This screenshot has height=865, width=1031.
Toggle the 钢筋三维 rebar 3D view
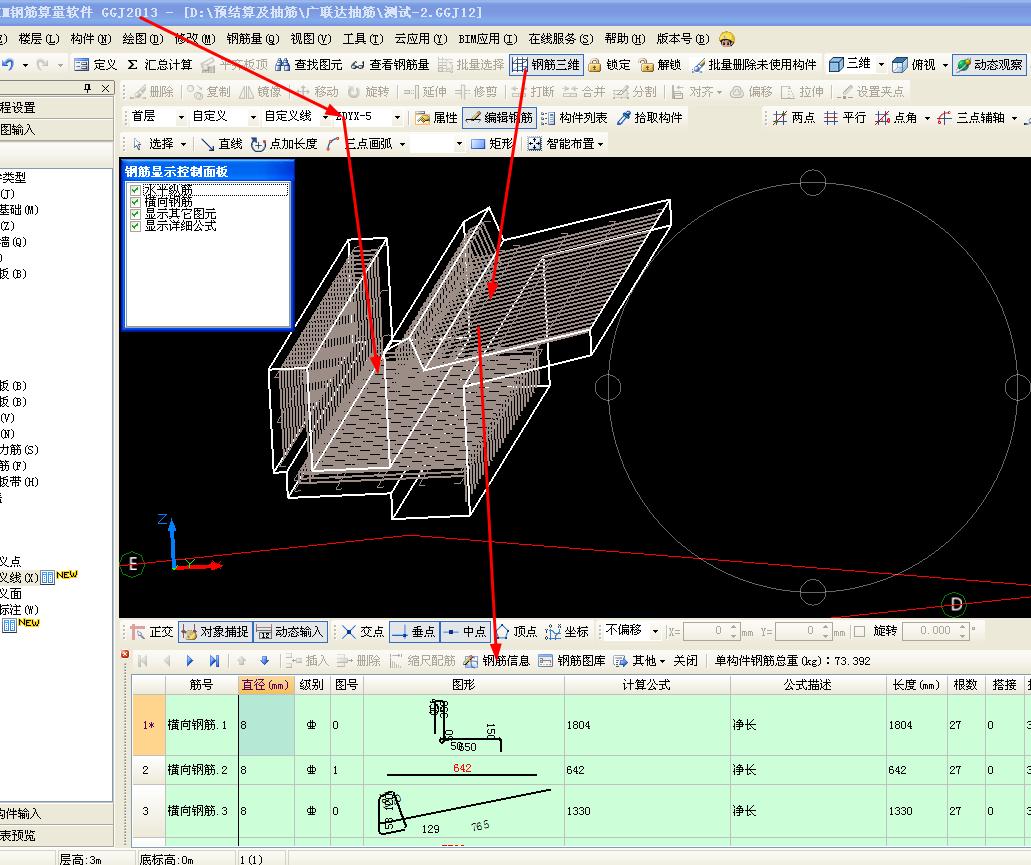[546, 64]
